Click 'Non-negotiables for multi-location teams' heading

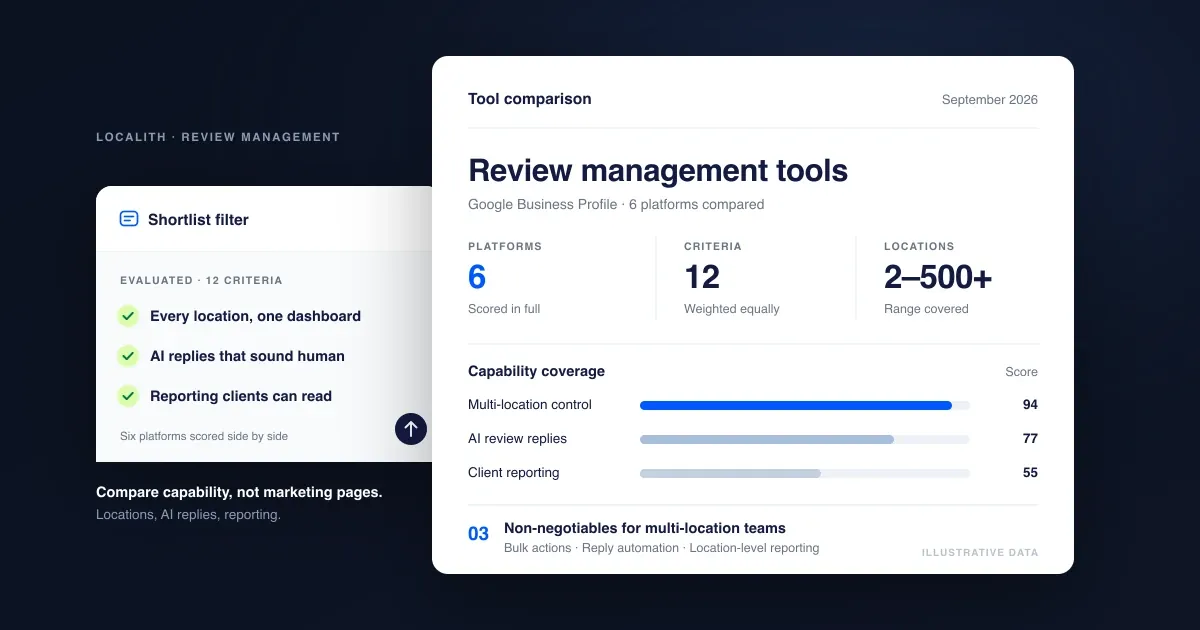point(645,528)
